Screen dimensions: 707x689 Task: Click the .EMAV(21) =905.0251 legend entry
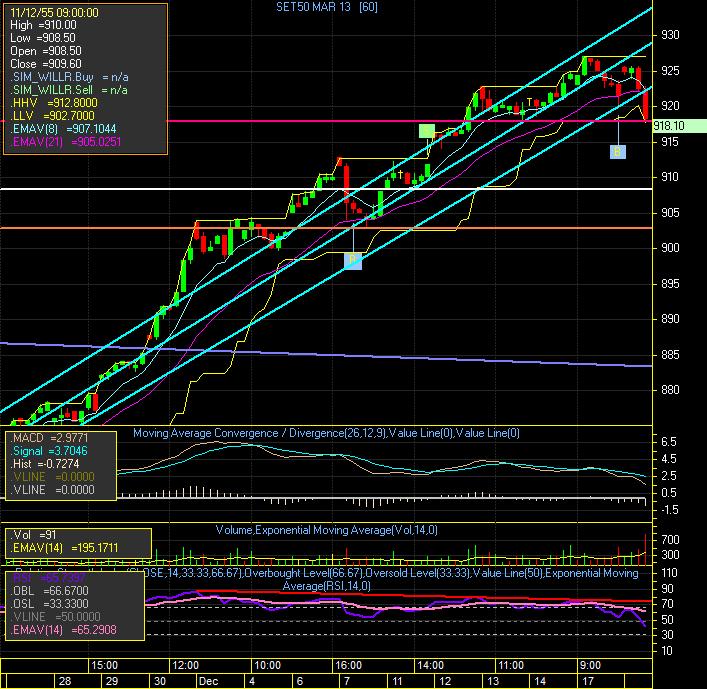coord(66,142)
